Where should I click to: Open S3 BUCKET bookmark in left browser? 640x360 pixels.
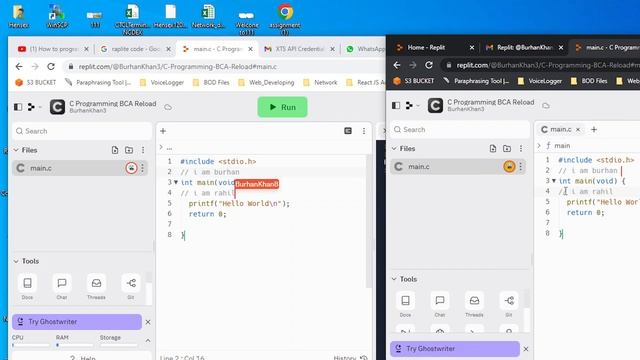pos(36,82)
